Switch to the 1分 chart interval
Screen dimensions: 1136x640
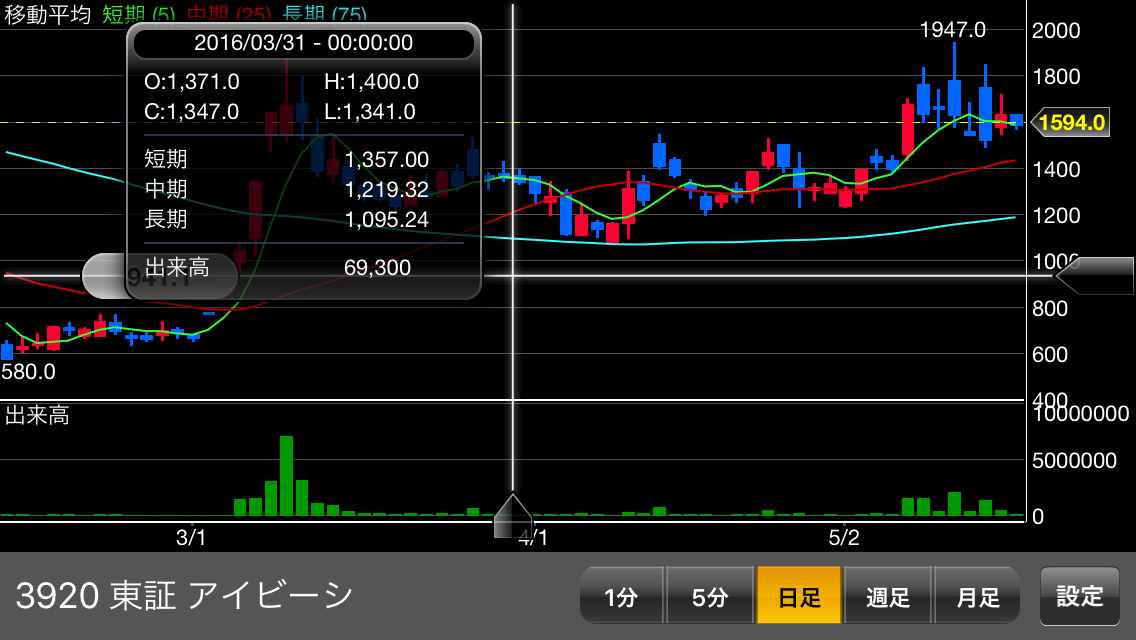point(621,597)
